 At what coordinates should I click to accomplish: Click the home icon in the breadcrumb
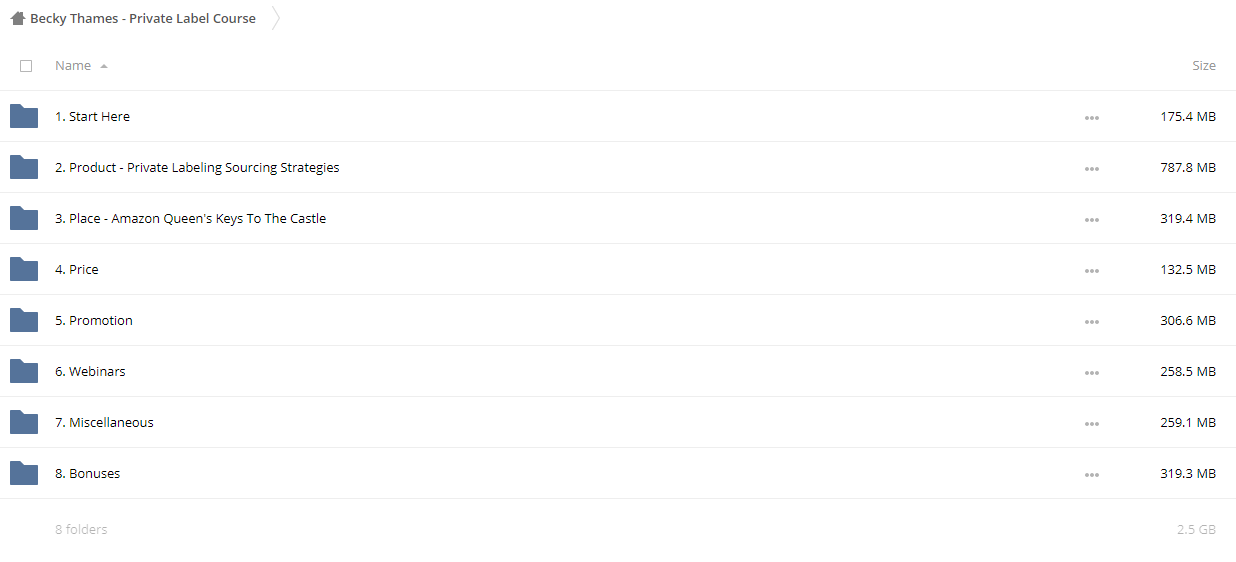click(x=17, y=18)
